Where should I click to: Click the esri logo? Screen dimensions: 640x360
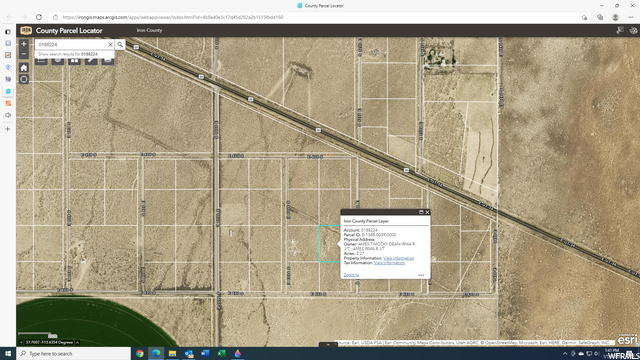point(627,339)
